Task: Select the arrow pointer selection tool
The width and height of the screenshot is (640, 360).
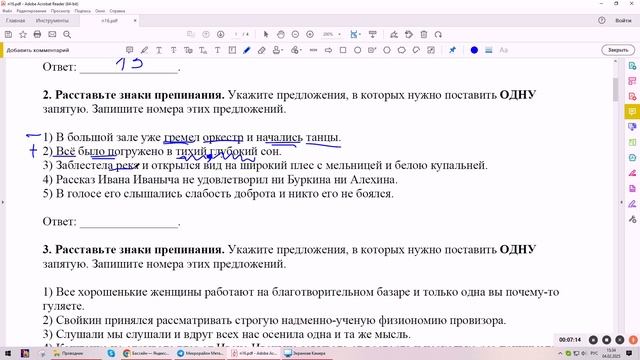Action: tap(266, 35)
